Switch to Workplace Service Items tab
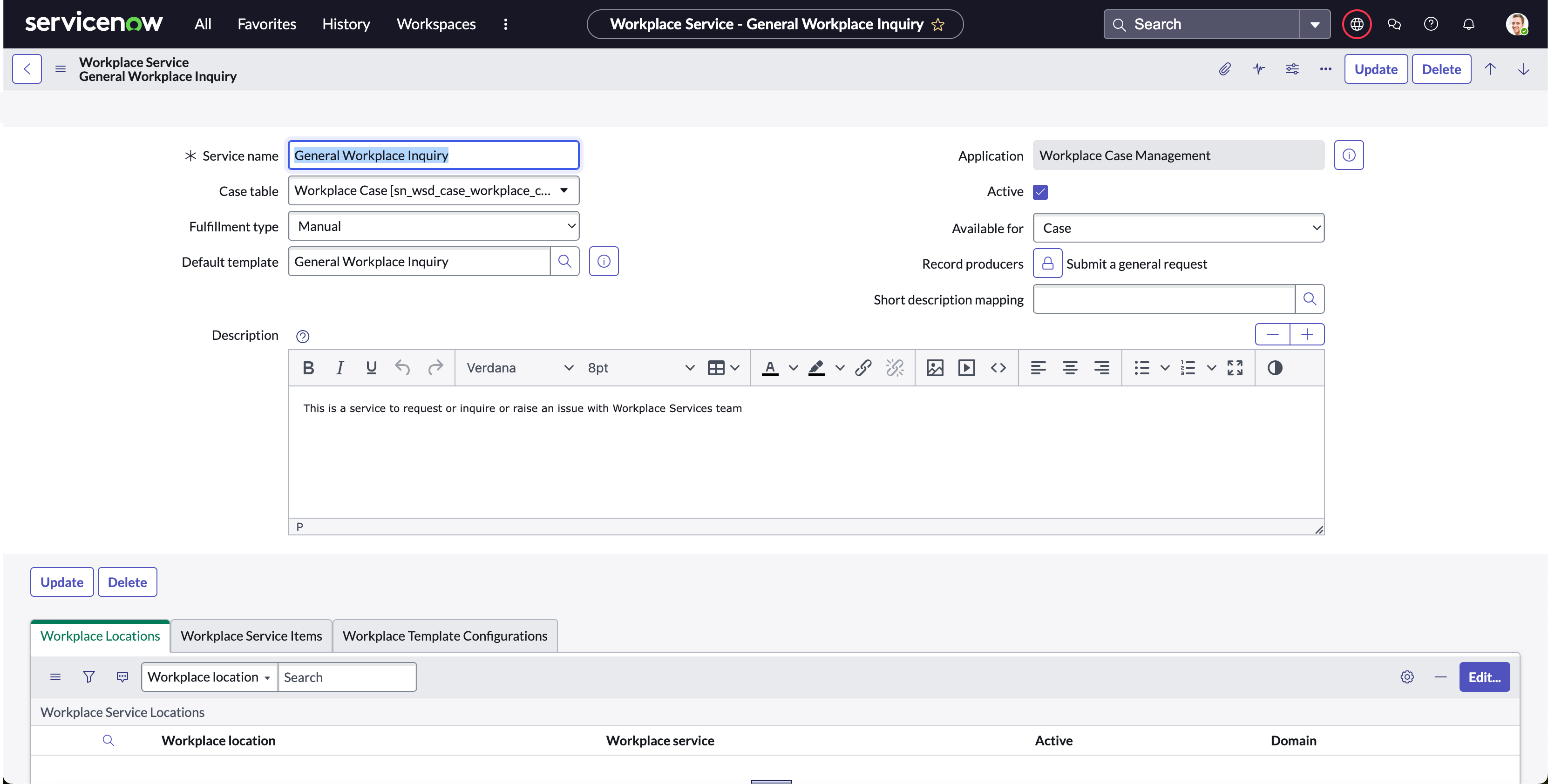The width and height of the screenshot is (1548, 784). (x=251, y=635)
